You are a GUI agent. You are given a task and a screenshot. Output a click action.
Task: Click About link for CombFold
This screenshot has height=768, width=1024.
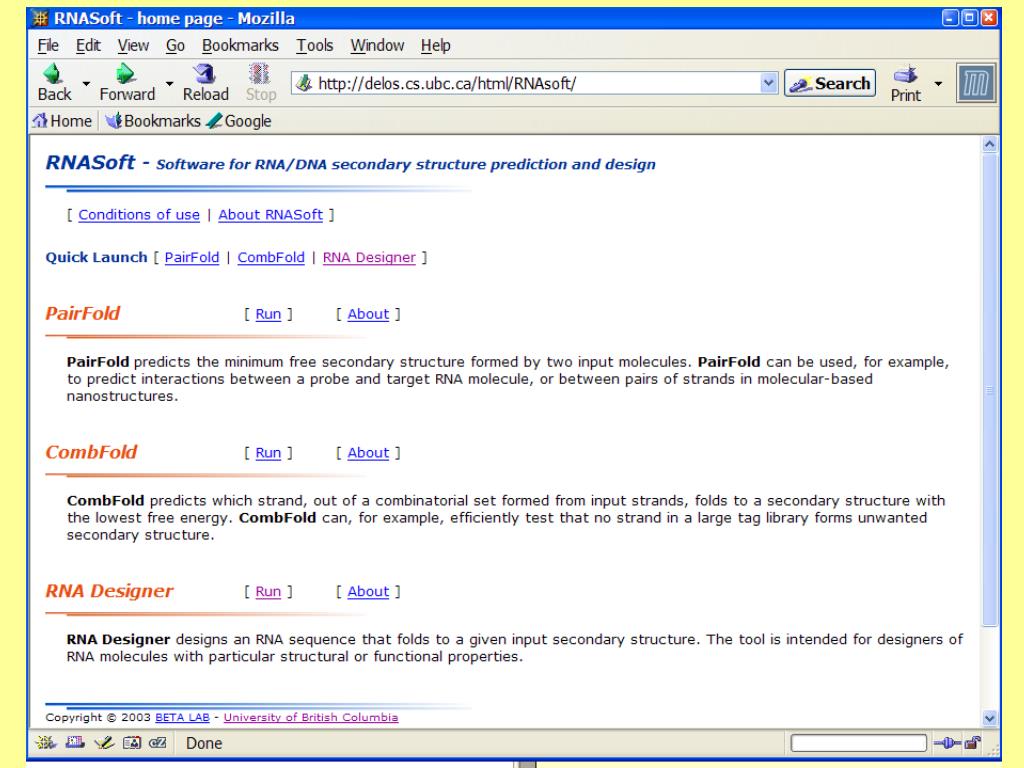368,453
